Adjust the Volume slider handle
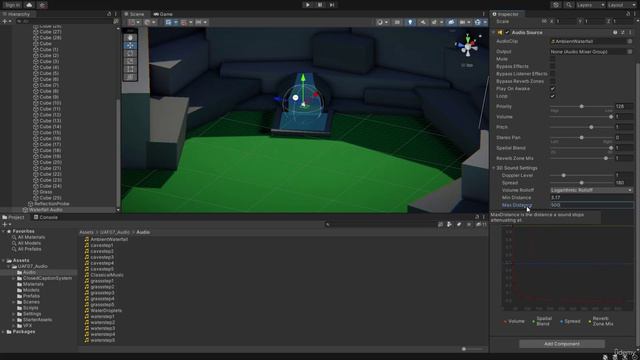Viewport: 640px width, 360px height. point(611,117)
